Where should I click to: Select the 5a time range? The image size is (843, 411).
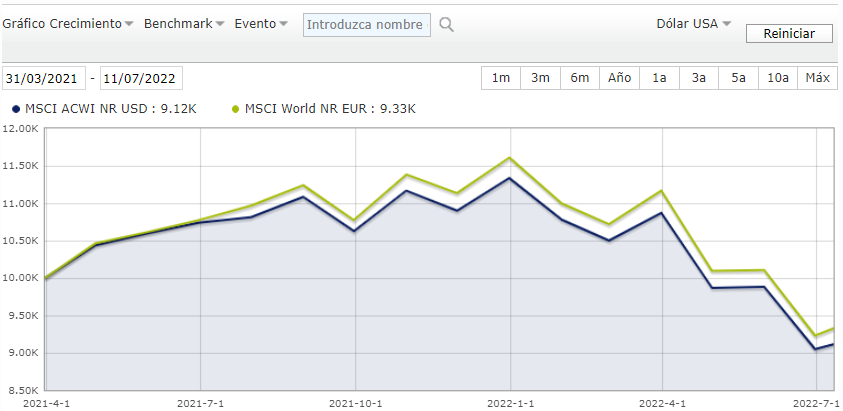(x=738, y=78)
